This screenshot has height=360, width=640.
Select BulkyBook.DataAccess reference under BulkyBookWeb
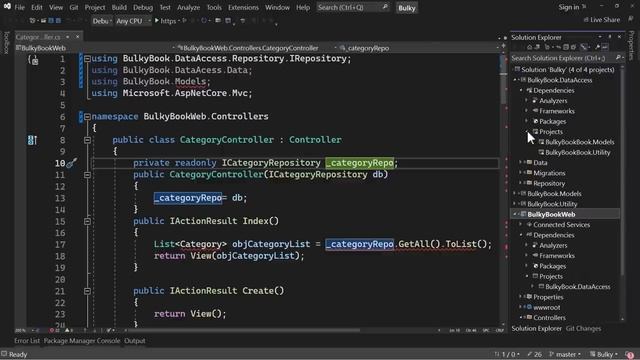(x=578, y=287)
